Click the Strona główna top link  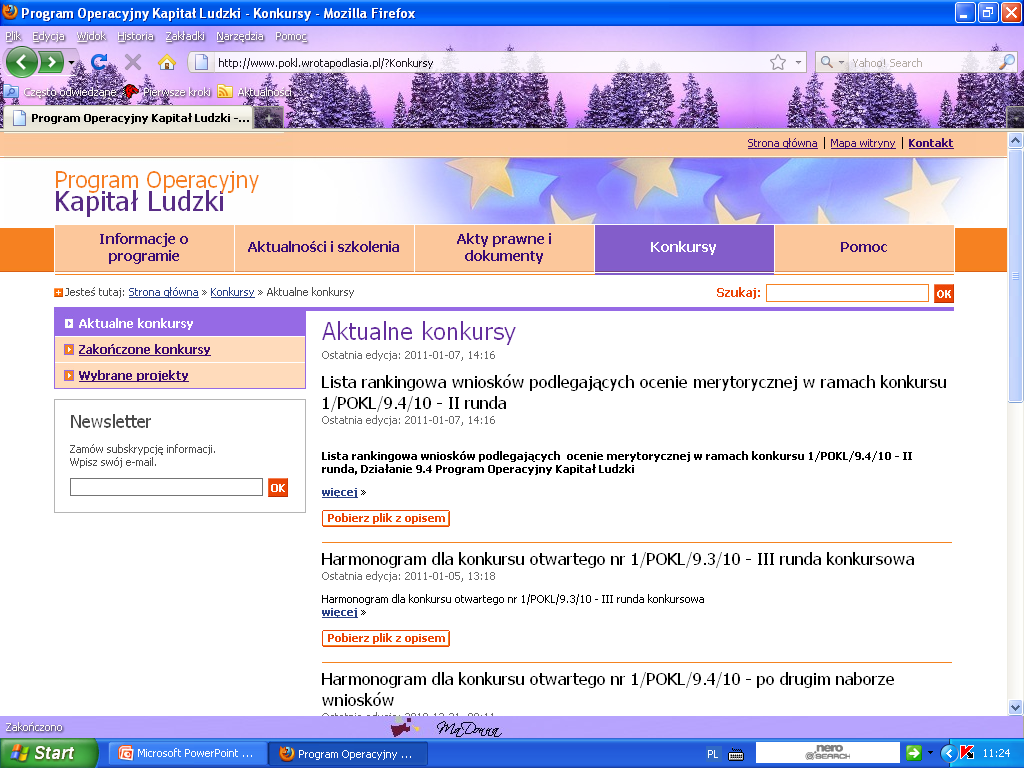click(782, 143)
